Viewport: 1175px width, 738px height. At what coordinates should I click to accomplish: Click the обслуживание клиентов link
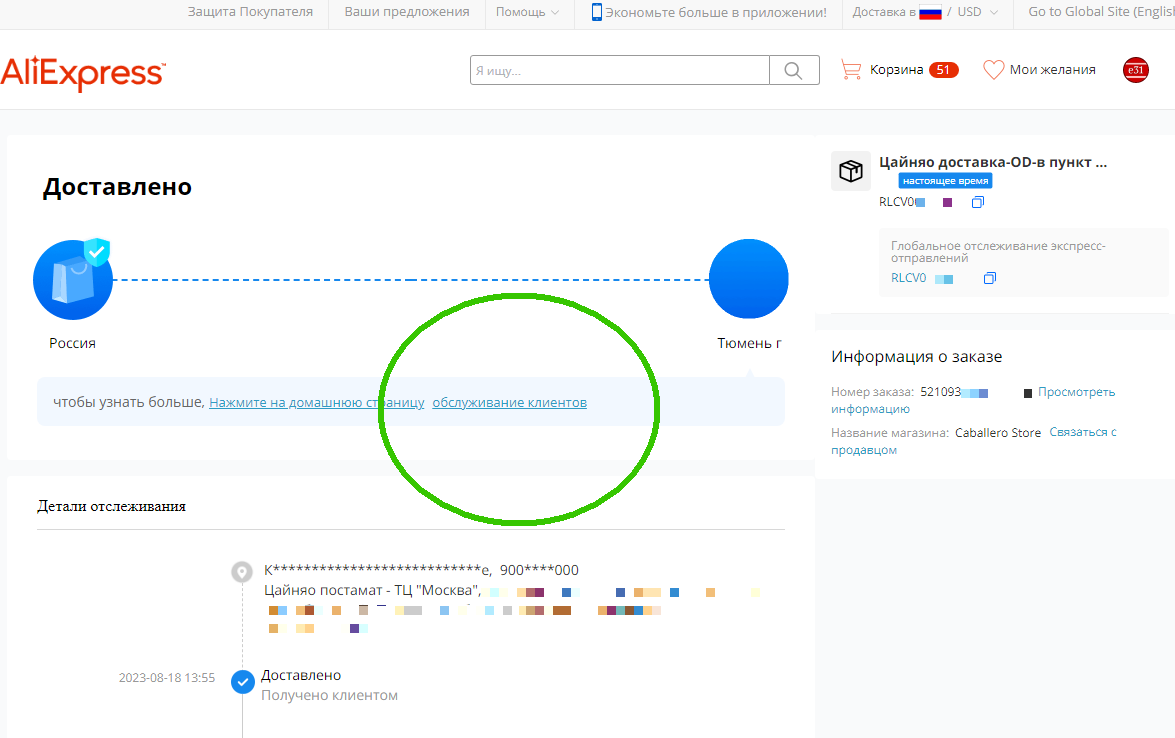[x=510, y=402]
